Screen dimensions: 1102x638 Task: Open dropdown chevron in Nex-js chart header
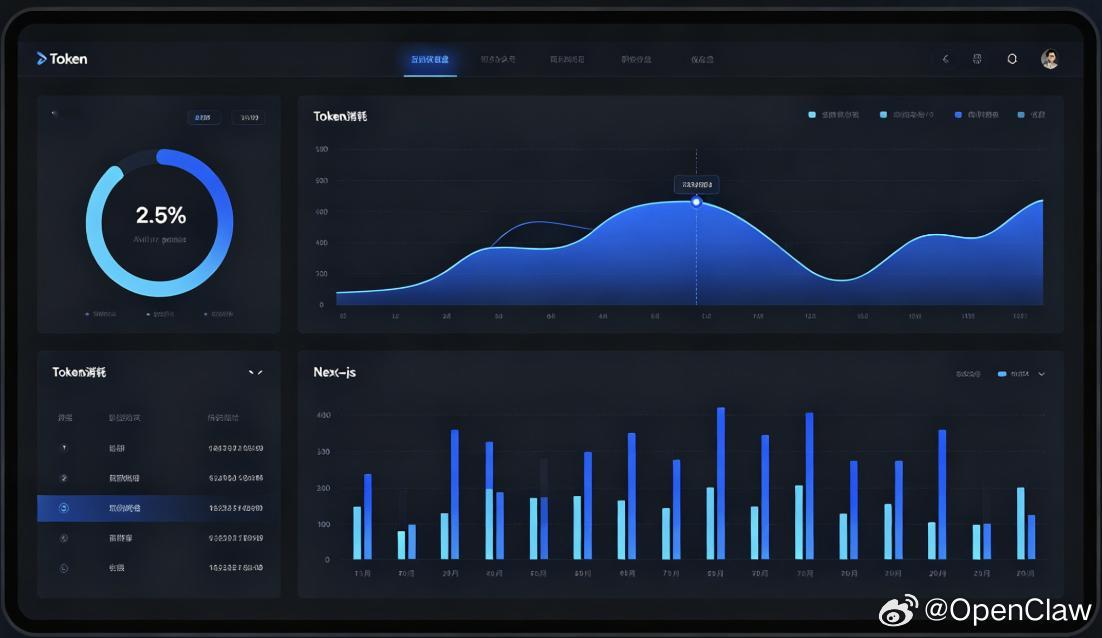[x=1042, y=374]
